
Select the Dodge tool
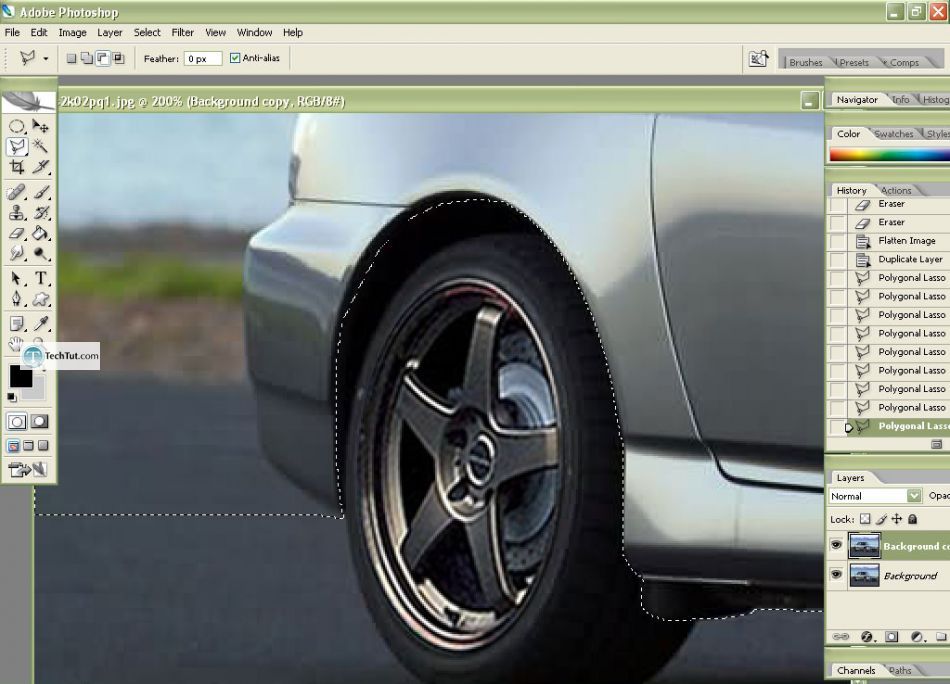pos(40,253)
